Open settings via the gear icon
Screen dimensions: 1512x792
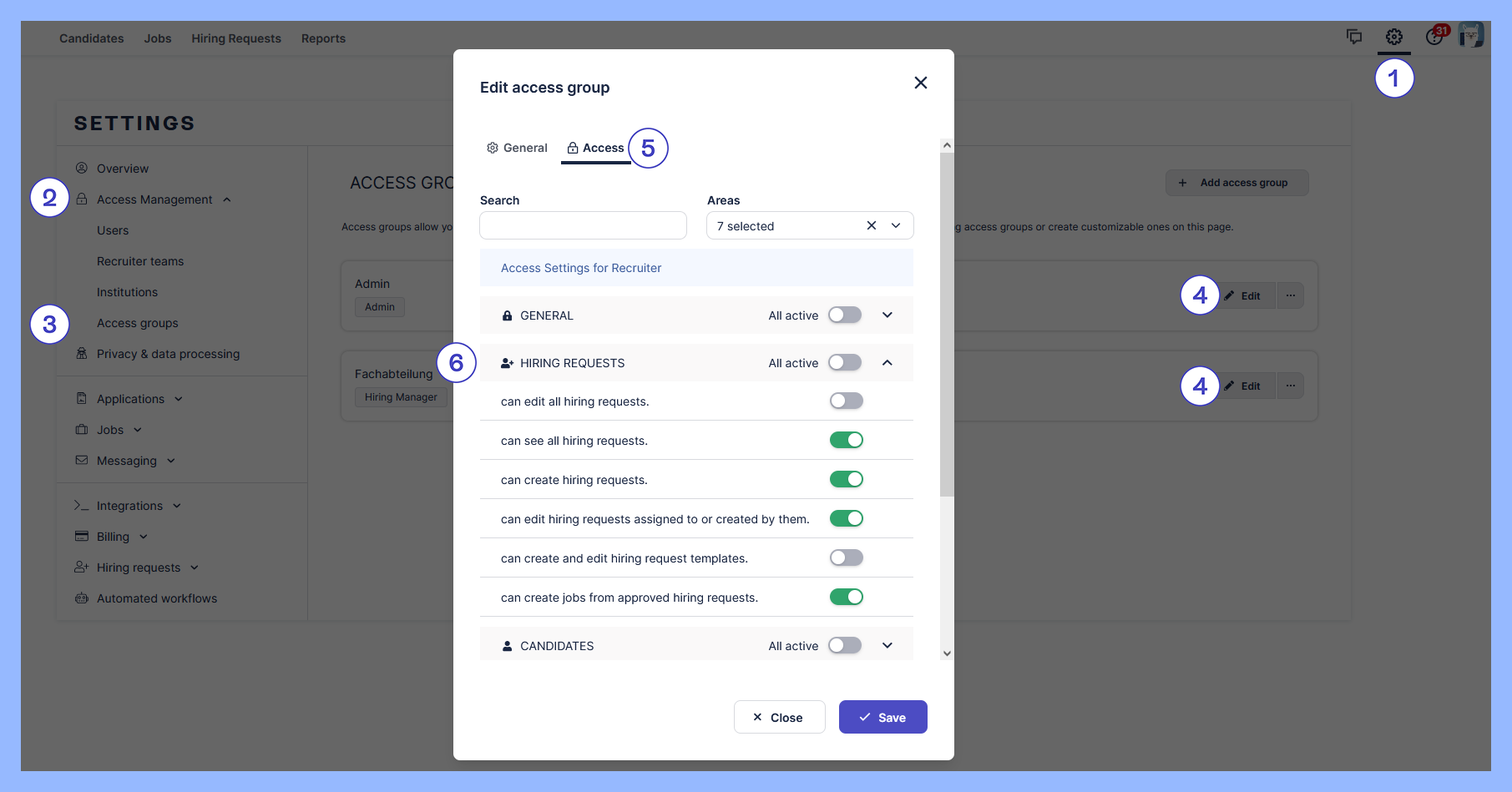[1393, 38]
